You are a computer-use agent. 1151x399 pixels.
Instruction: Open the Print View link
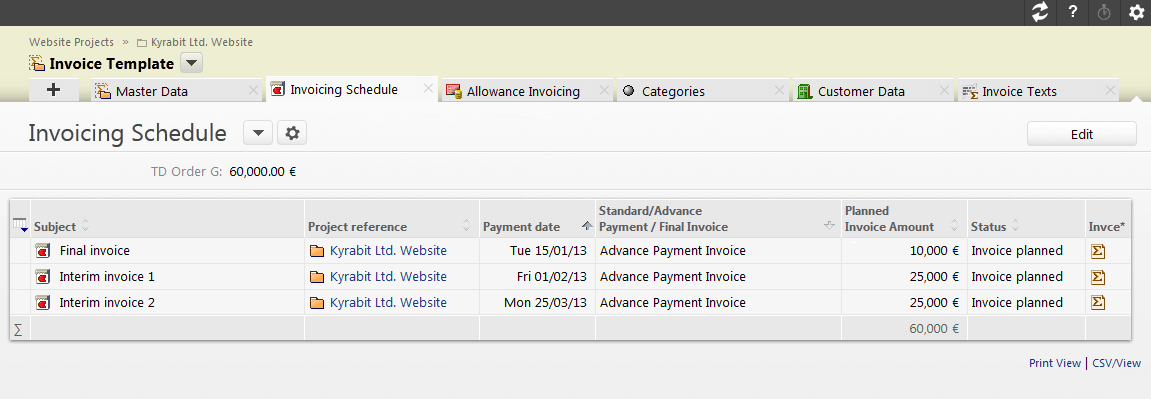1055,363
